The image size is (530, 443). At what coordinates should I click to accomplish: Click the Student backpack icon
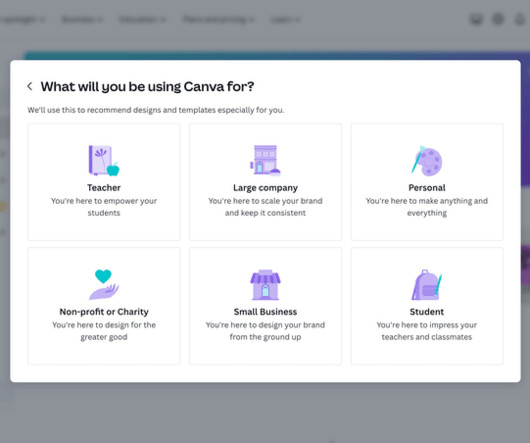pyautogui.click(x=427, y=285)
